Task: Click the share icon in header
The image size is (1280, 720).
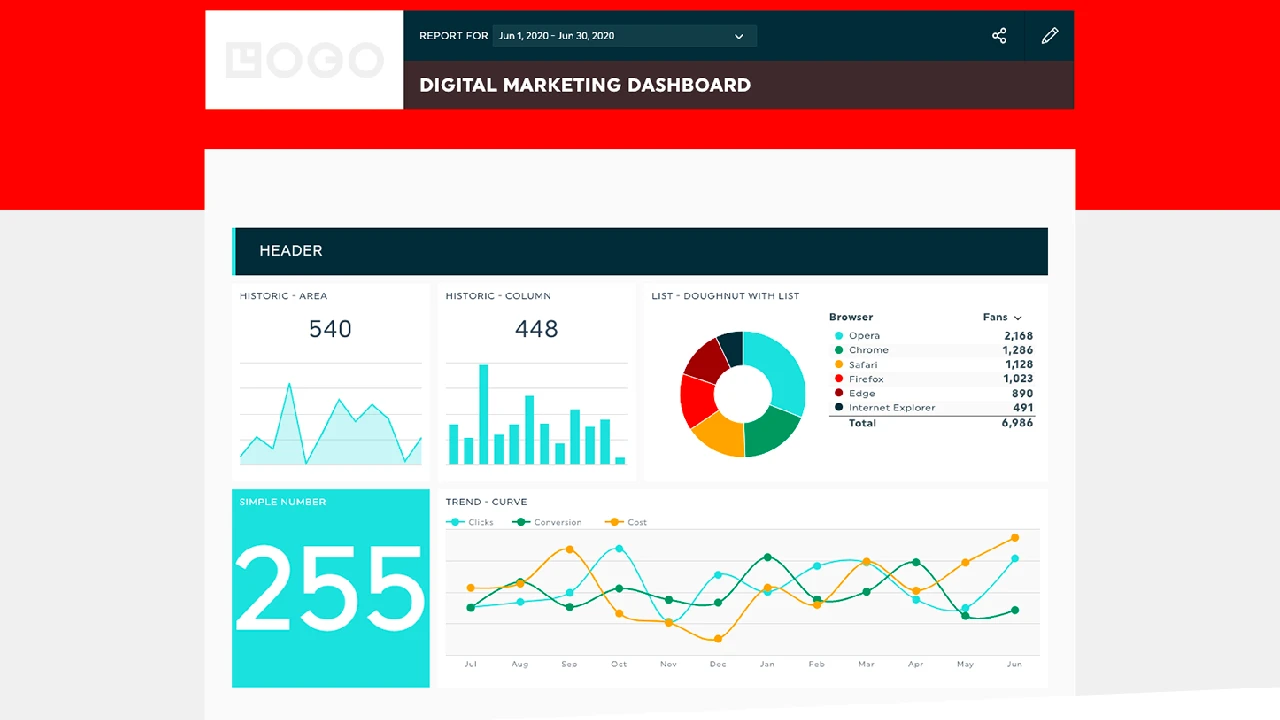Action: point(998,36)
